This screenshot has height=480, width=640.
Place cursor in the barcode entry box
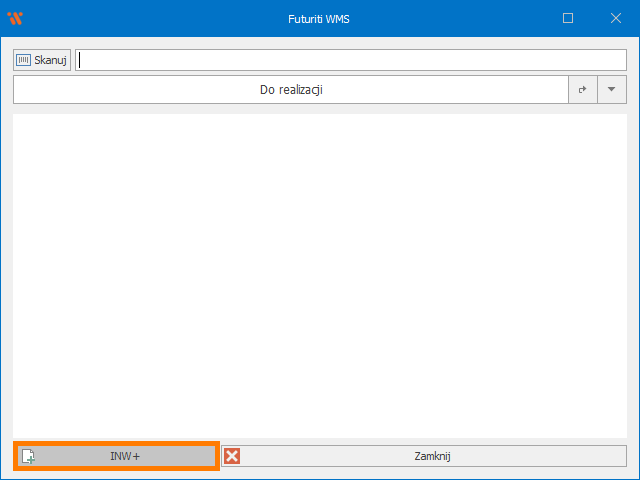point(350,60)
